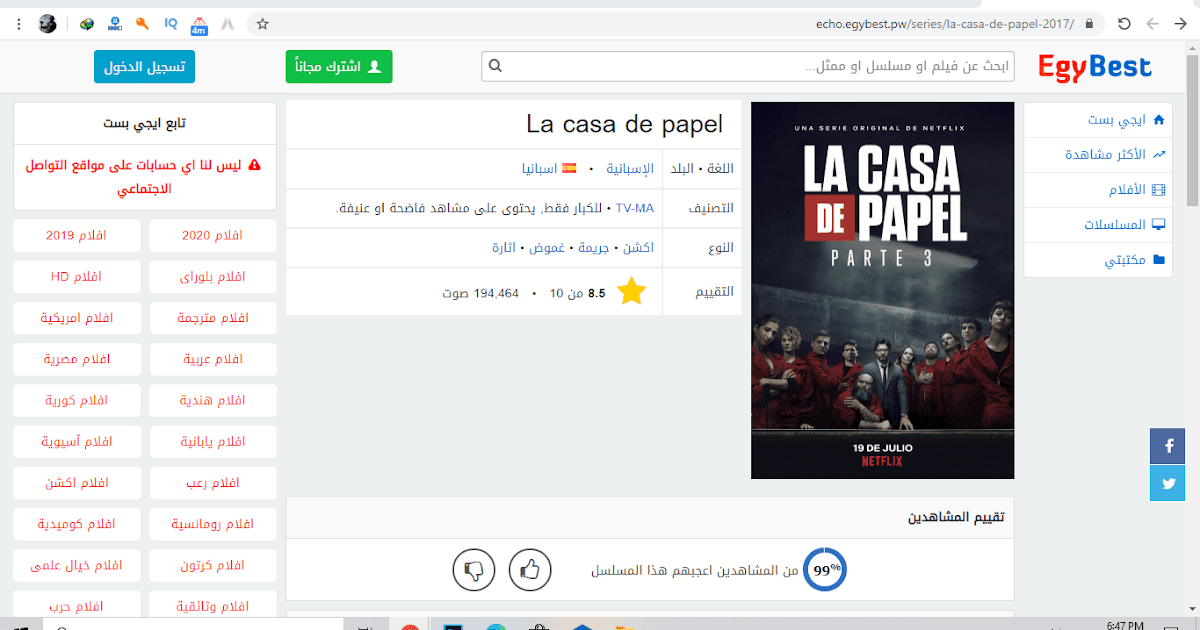Select the افلام مصرية category
Image resolution: width=1200 pixels, height=630 pixels.
coord(77,359)
